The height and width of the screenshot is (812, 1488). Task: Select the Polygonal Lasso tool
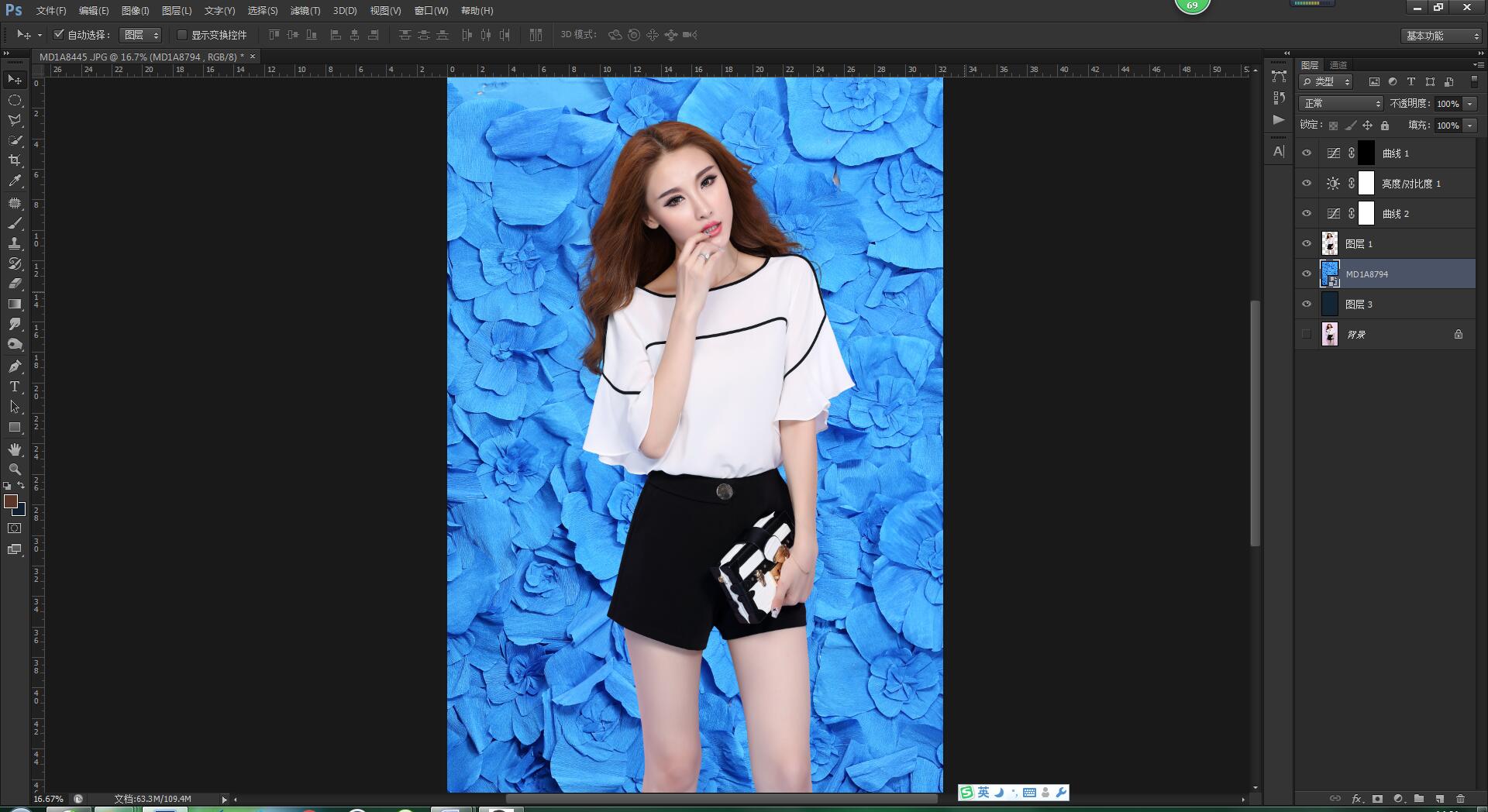[x=15, y=120]
